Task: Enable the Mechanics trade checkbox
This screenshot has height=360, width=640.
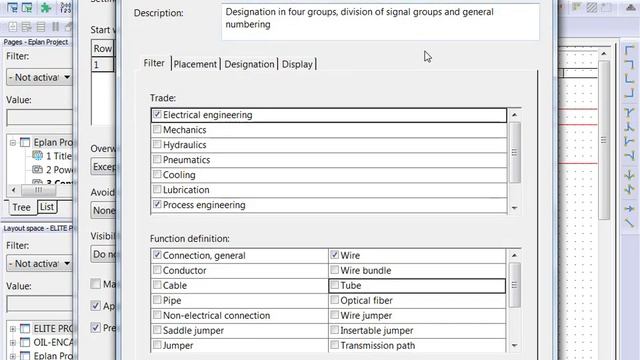Action: tap(157, 130)
